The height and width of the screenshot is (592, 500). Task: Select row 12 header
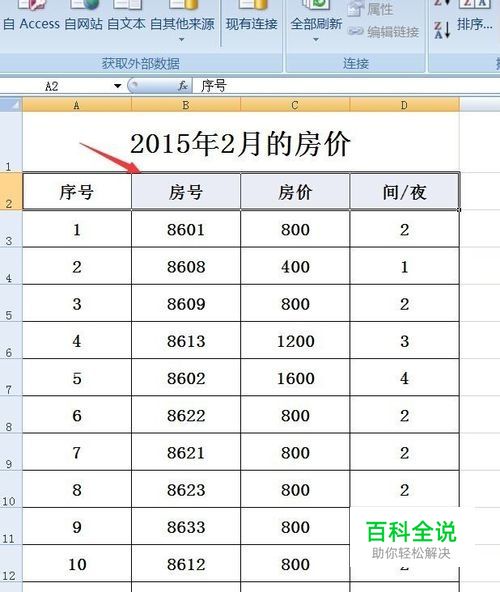coord(11,563)
